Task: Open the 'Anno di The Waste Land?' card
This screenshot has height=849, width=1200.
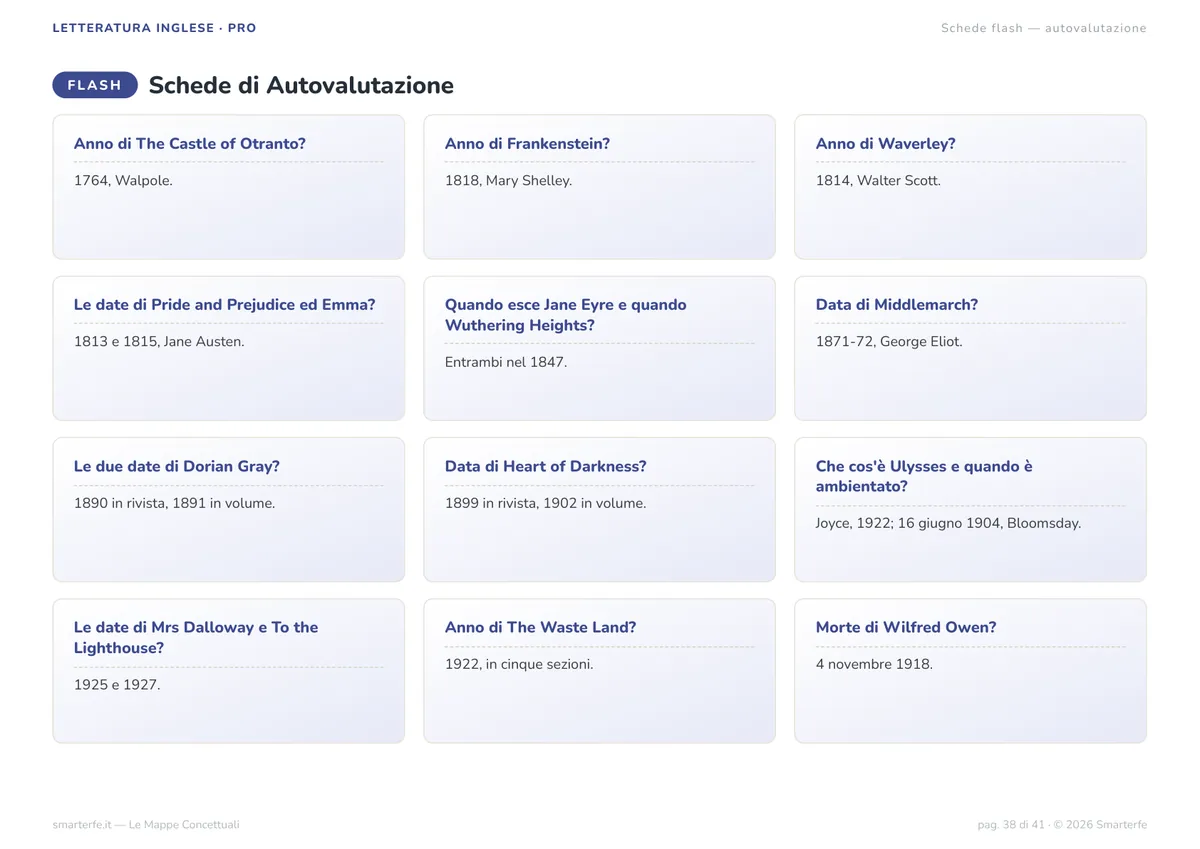Action: click(600, 671)
